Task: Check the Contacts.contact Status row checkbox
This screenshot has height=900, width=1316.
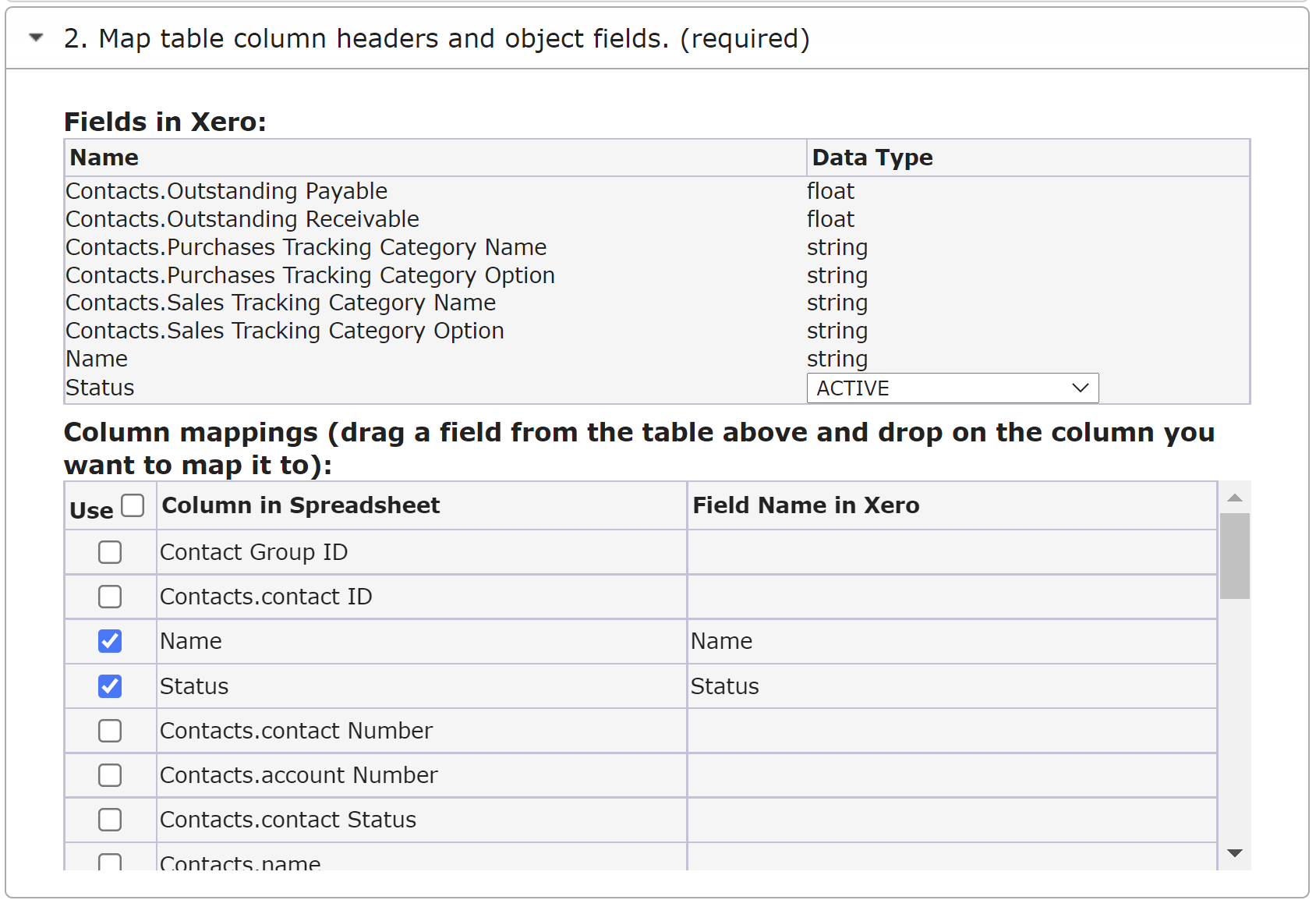Action: point(110,820)
